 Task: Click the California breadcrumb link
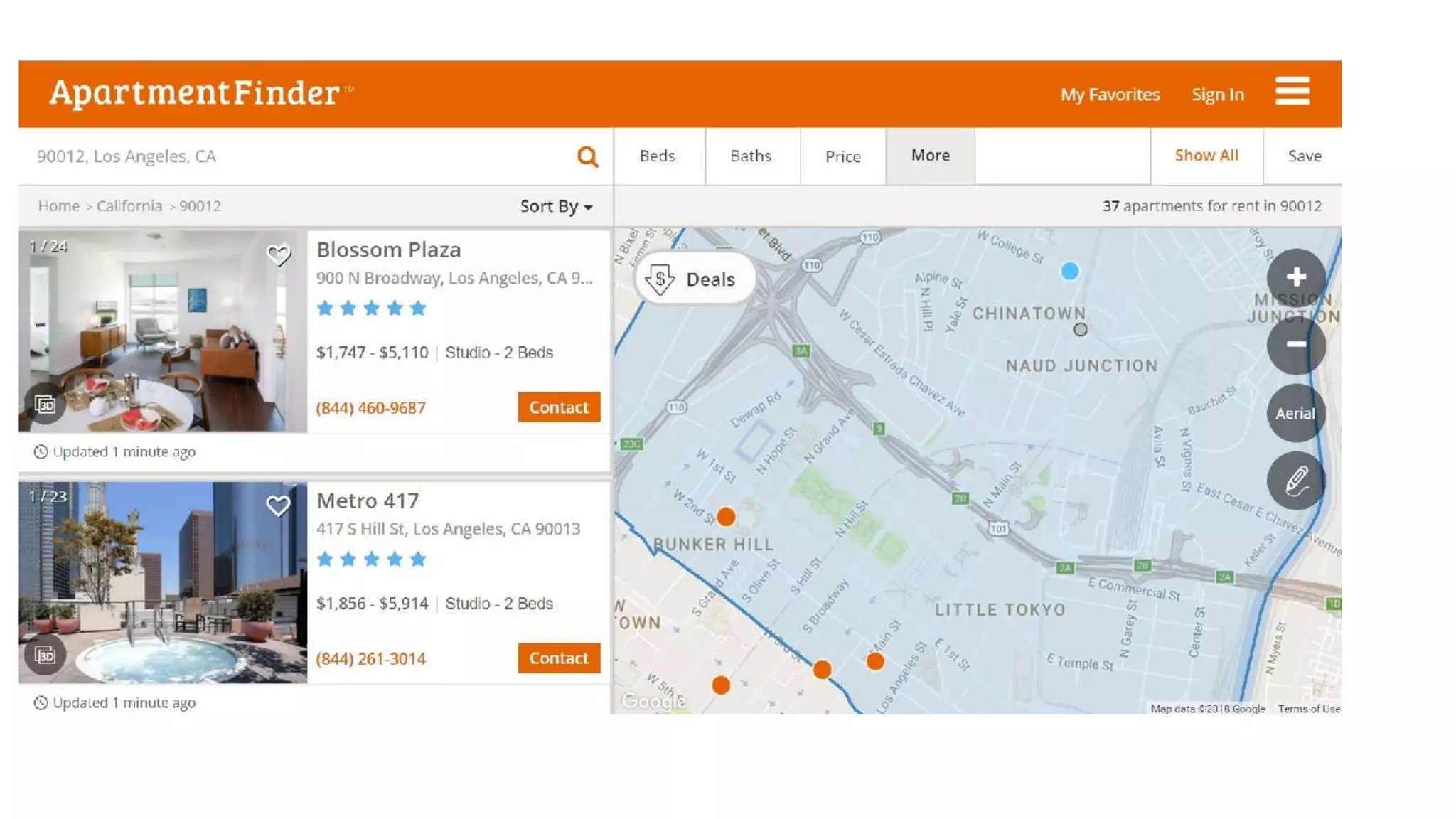tap(129, 206)
